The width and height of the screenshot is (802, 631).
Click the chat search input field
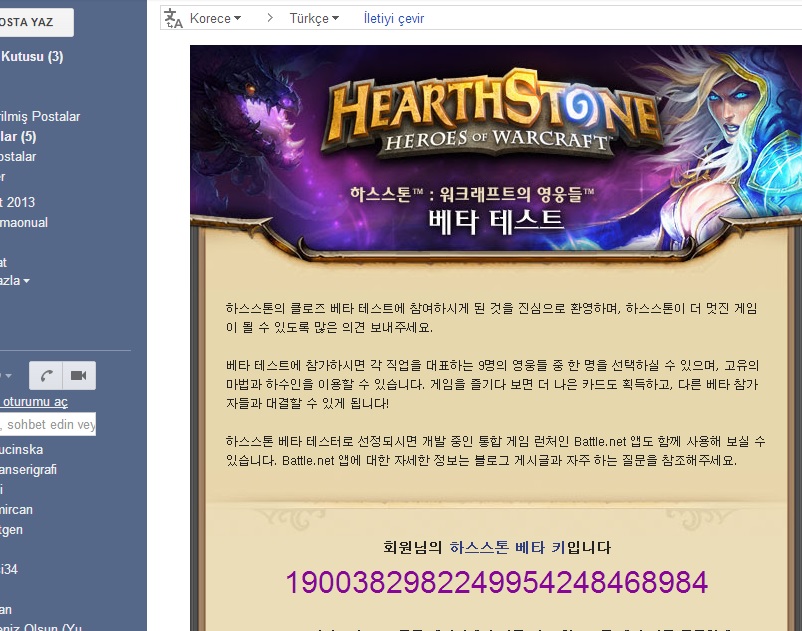48,424
